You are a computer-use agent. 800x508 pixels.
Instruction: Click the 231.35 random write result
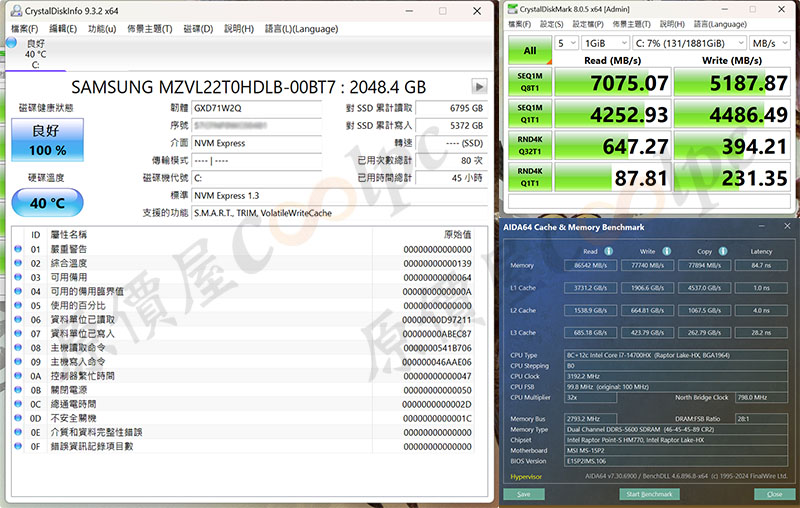(732, 177)
